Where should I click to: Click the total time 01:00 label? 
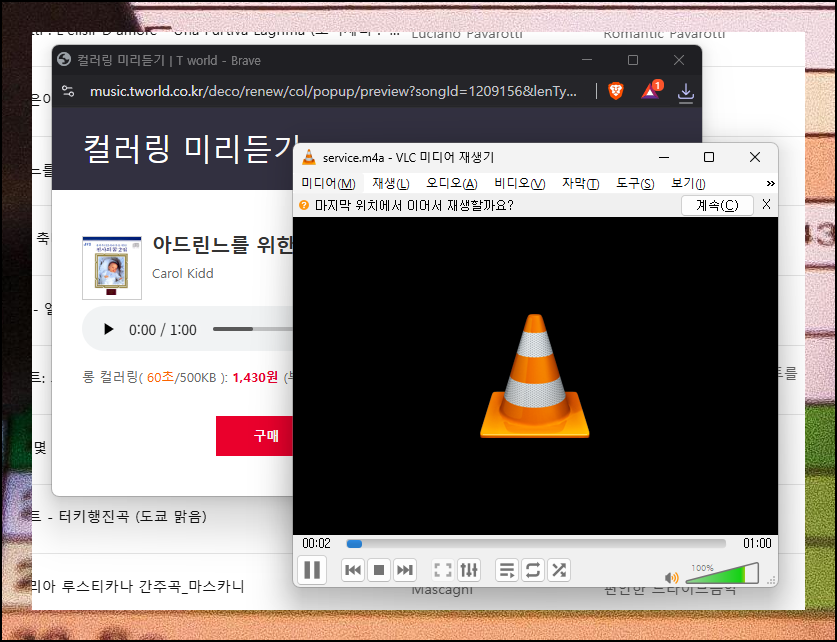pyautogui.click(x=757, y=543)
